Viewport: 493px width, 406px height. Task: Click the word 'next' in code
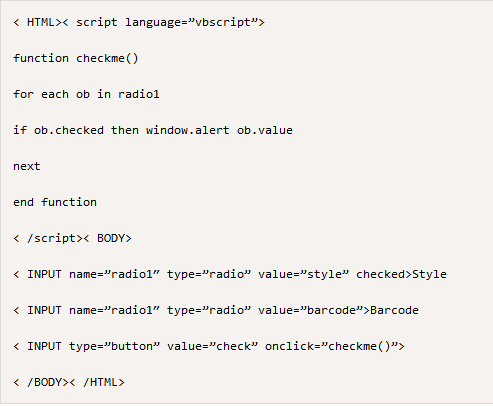27,166
